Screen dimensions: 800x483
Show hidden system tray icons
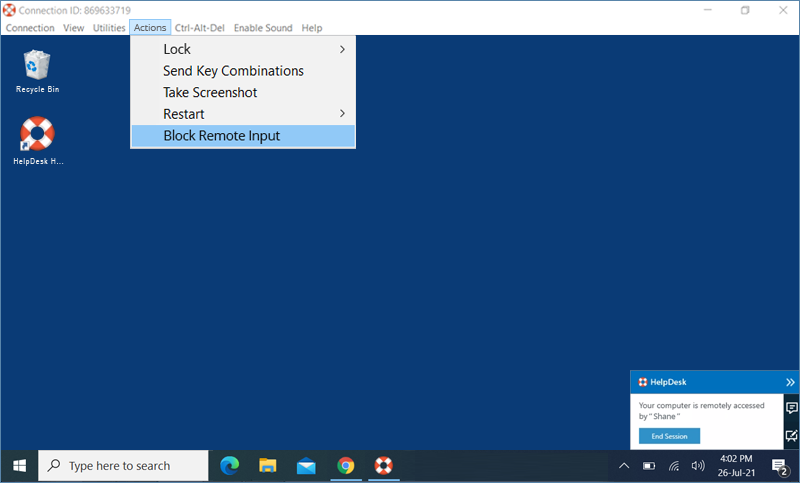[x=624, y=465]
